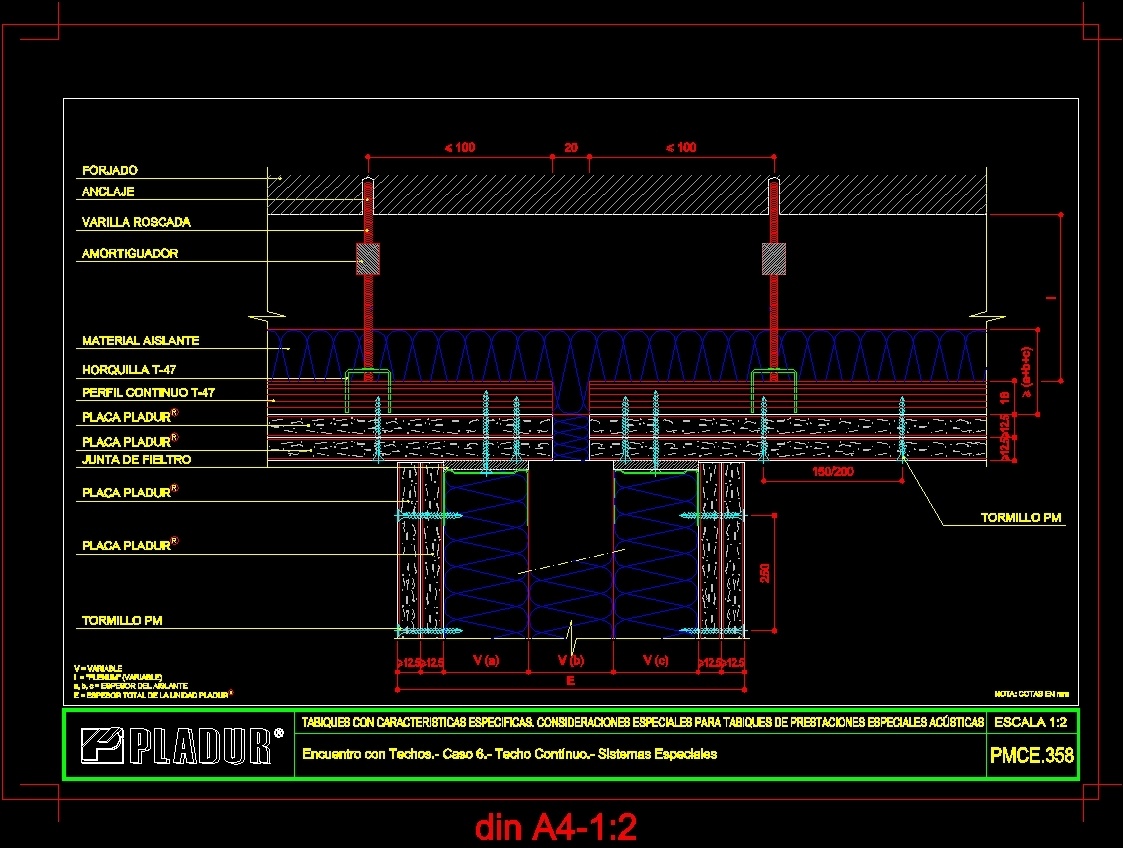Click the PLADUR logo in the title block
The height and width of the screenshot is (848, 1123).
pos(180,746)
